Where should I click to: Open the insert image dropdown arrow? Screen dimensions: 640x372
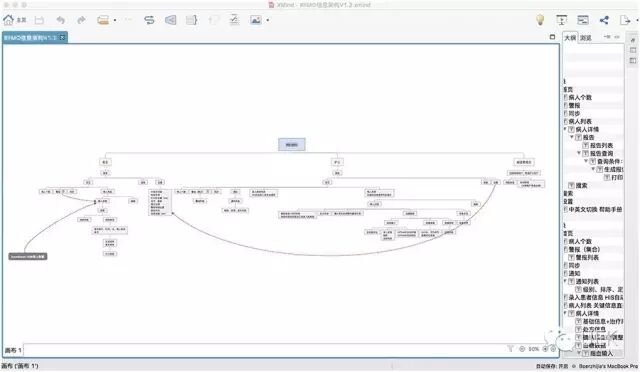click(x=268, y=20)
